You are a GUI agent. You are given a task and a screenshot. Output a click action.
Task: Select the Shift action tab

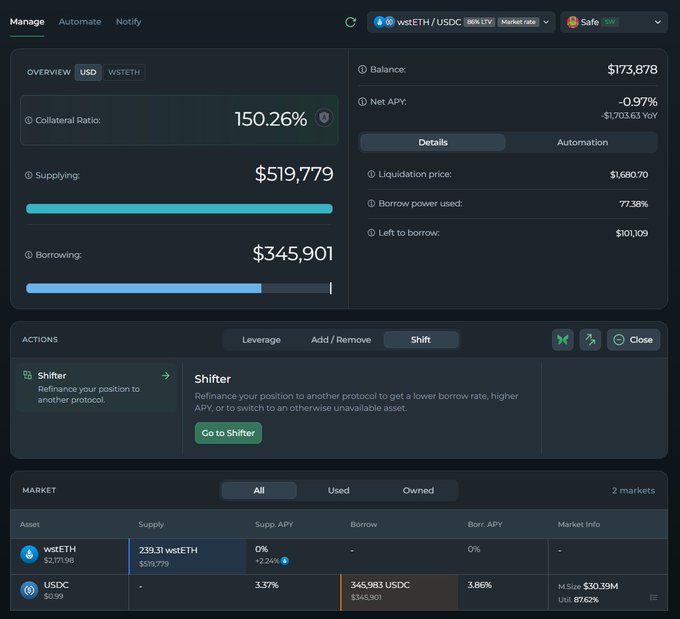tap(421, 340)
